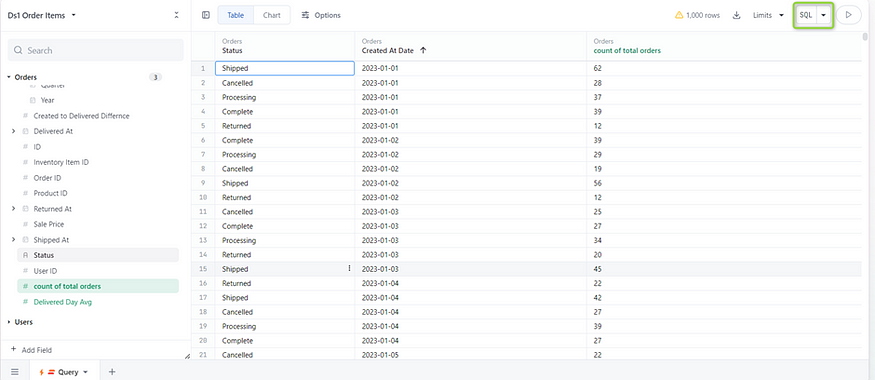Click Add Field
This screenshot has height=380, width=875.
(x=31, y=350)
